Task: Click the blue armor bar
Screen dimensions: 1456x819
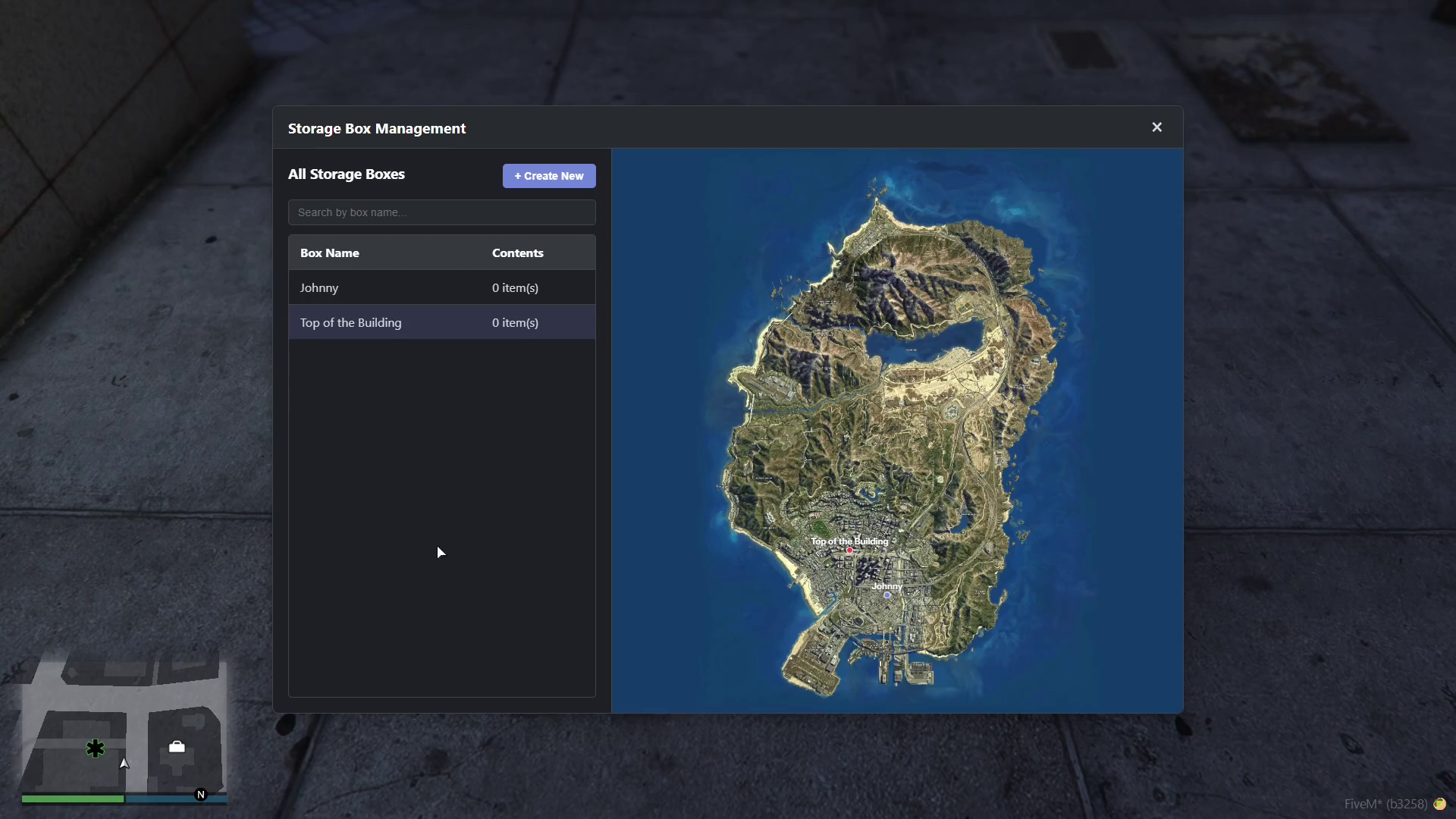Action: (176, 799)
